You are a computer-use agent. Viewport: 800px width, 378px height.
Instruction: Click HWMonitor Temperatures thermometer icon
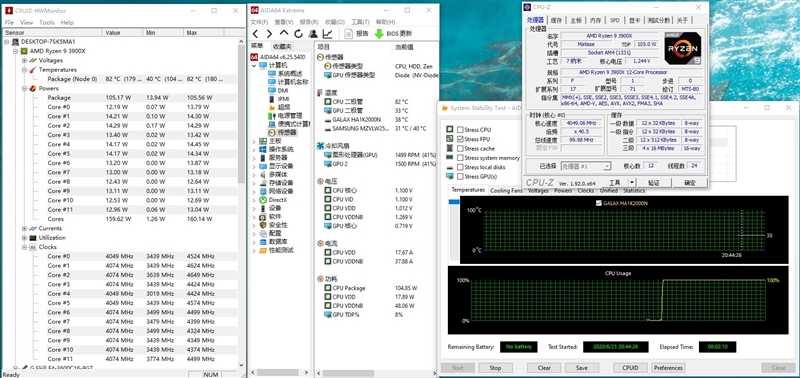(x=33, y=69)
